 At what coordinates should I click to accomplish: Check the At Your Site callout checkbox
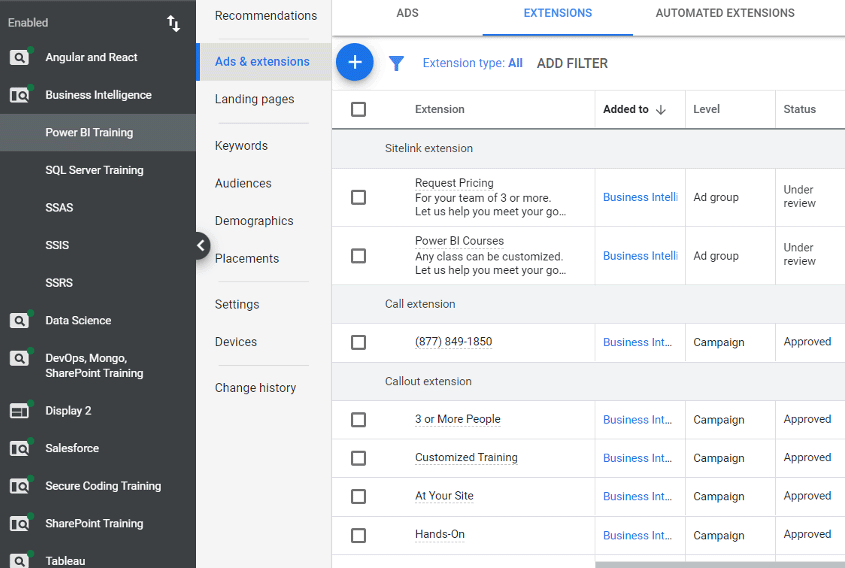(358, 496)
